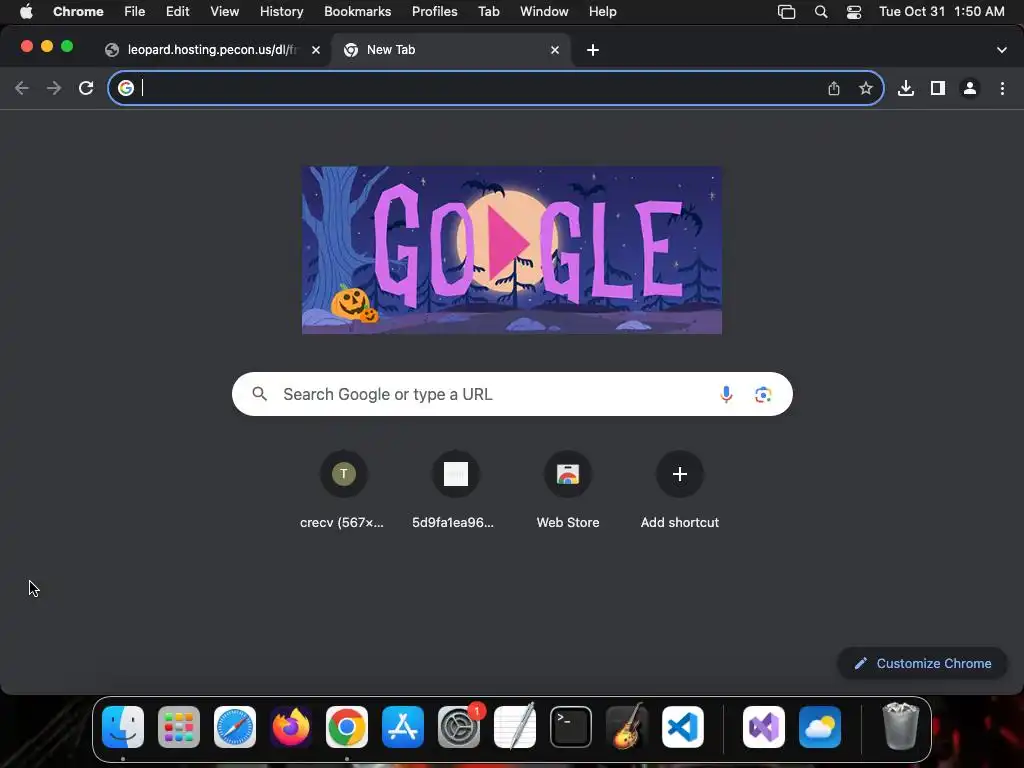The width and height of the screenshot is (1024, 768).
Task: Click Customize Chrome button
Action: (x=922, y=664)
